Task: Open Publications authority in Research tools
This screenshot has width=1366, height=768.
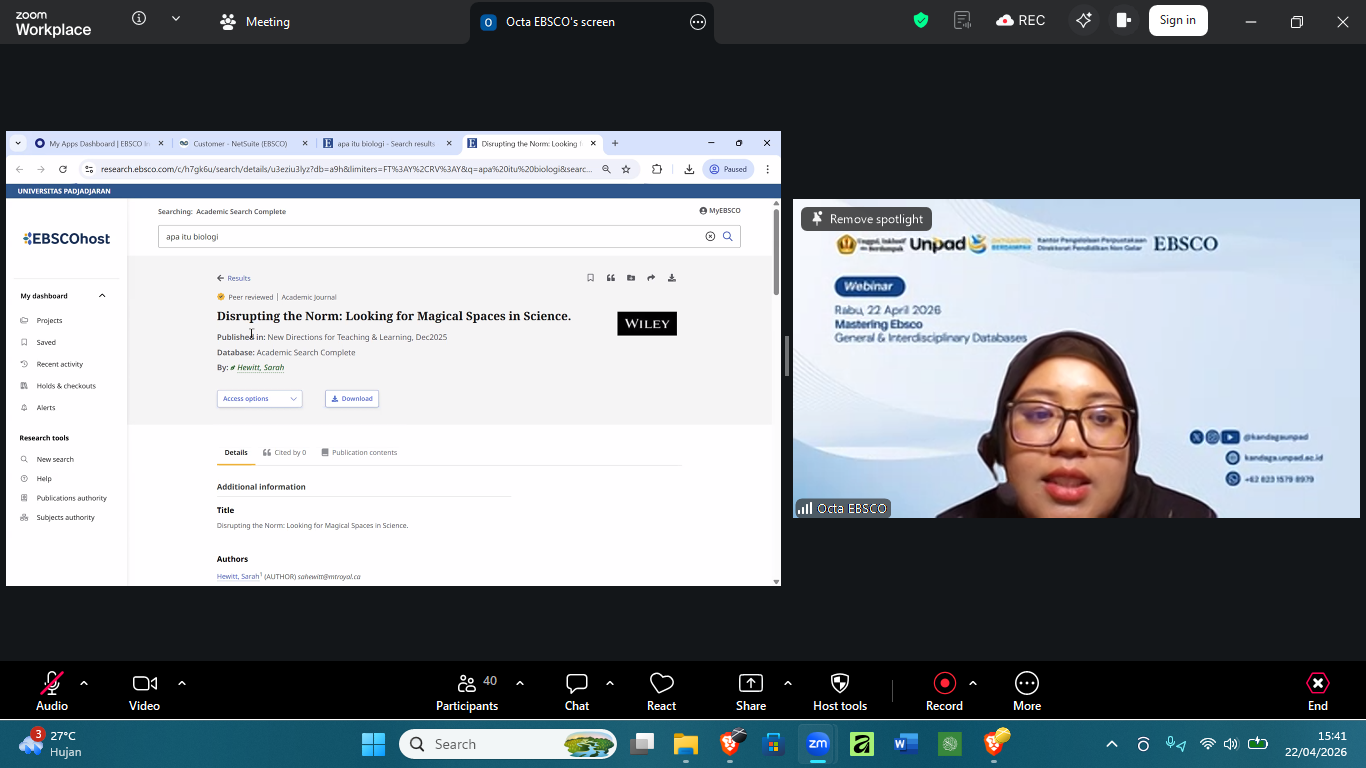Action: [71, 498]
